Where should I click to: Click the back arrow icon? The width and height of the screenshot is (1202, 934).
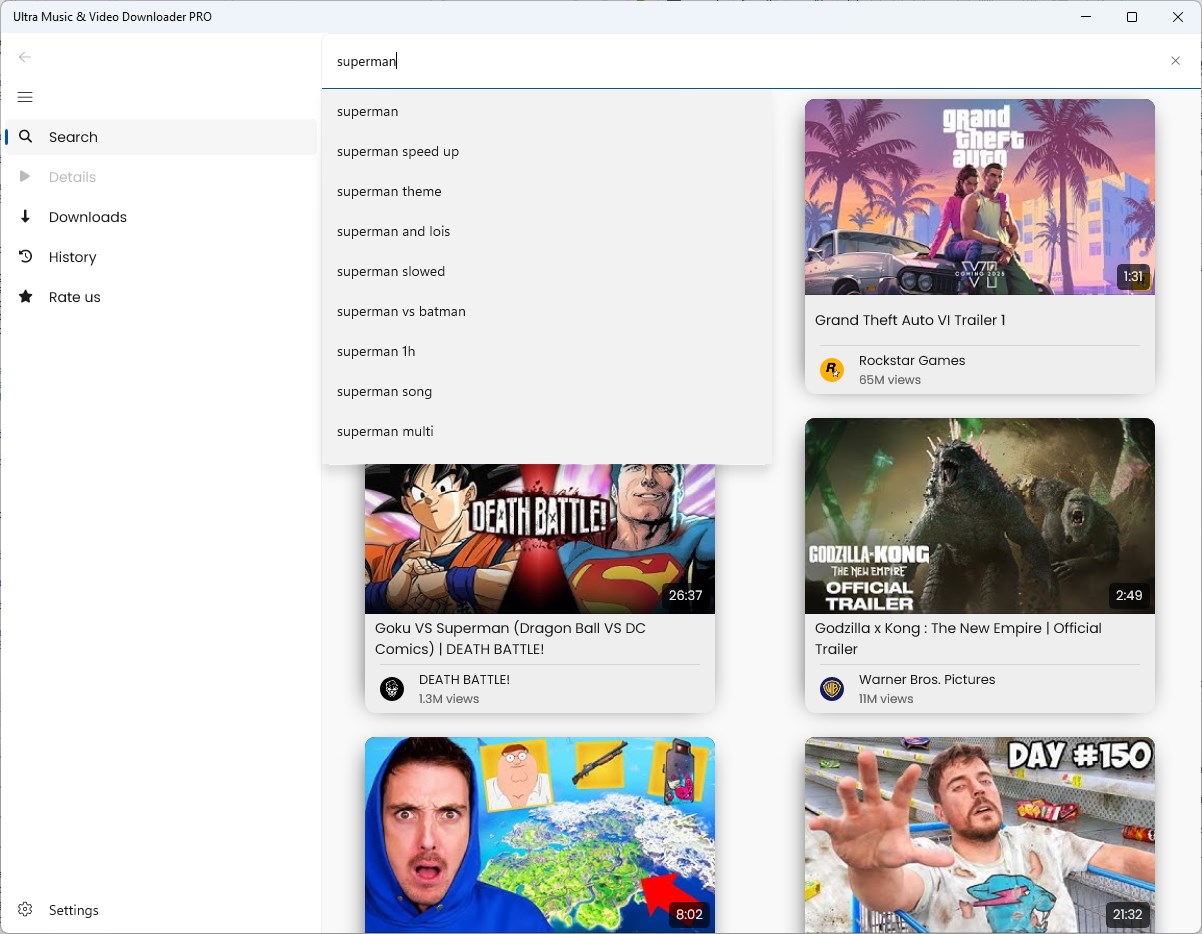click(25, 57)
